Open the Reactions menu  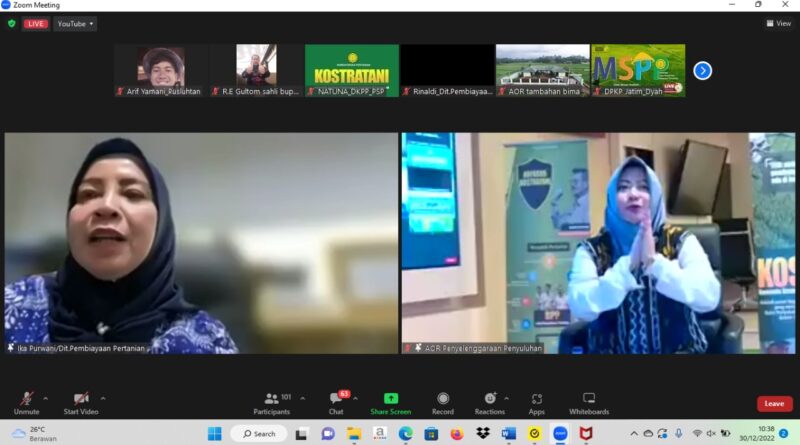click(x=489, y=399)
